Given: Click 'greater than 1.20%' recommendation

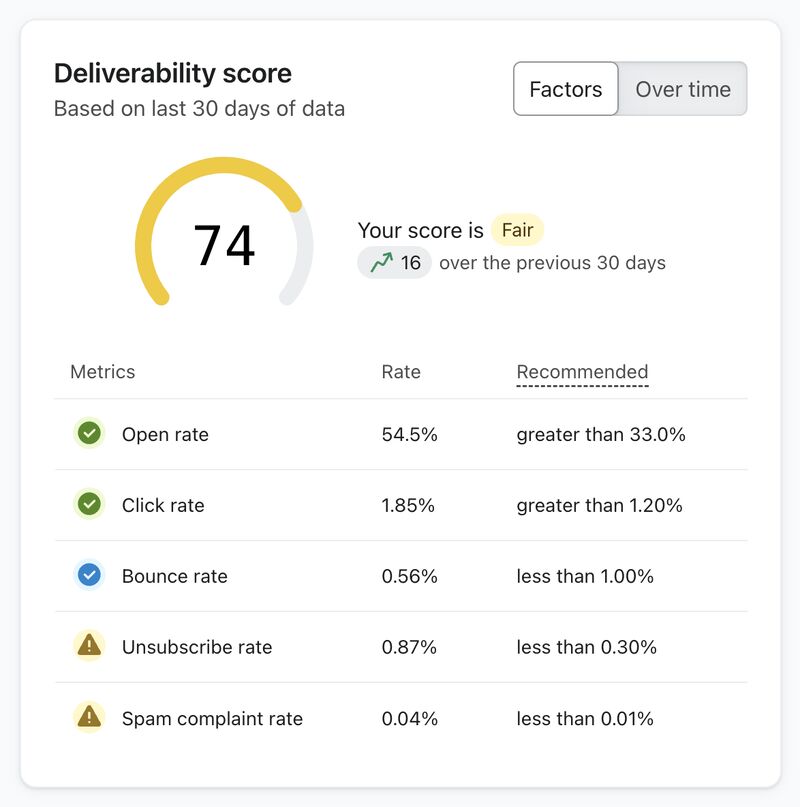Looking at the screenshot, I should 599,505.
